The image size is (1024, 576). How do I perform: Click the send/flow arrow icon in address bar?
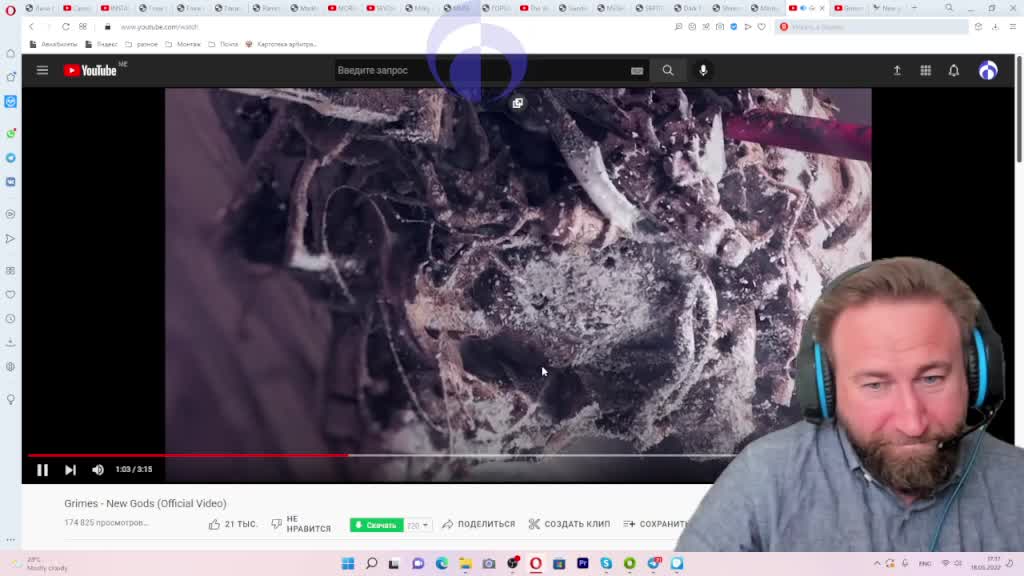(748, 27)
